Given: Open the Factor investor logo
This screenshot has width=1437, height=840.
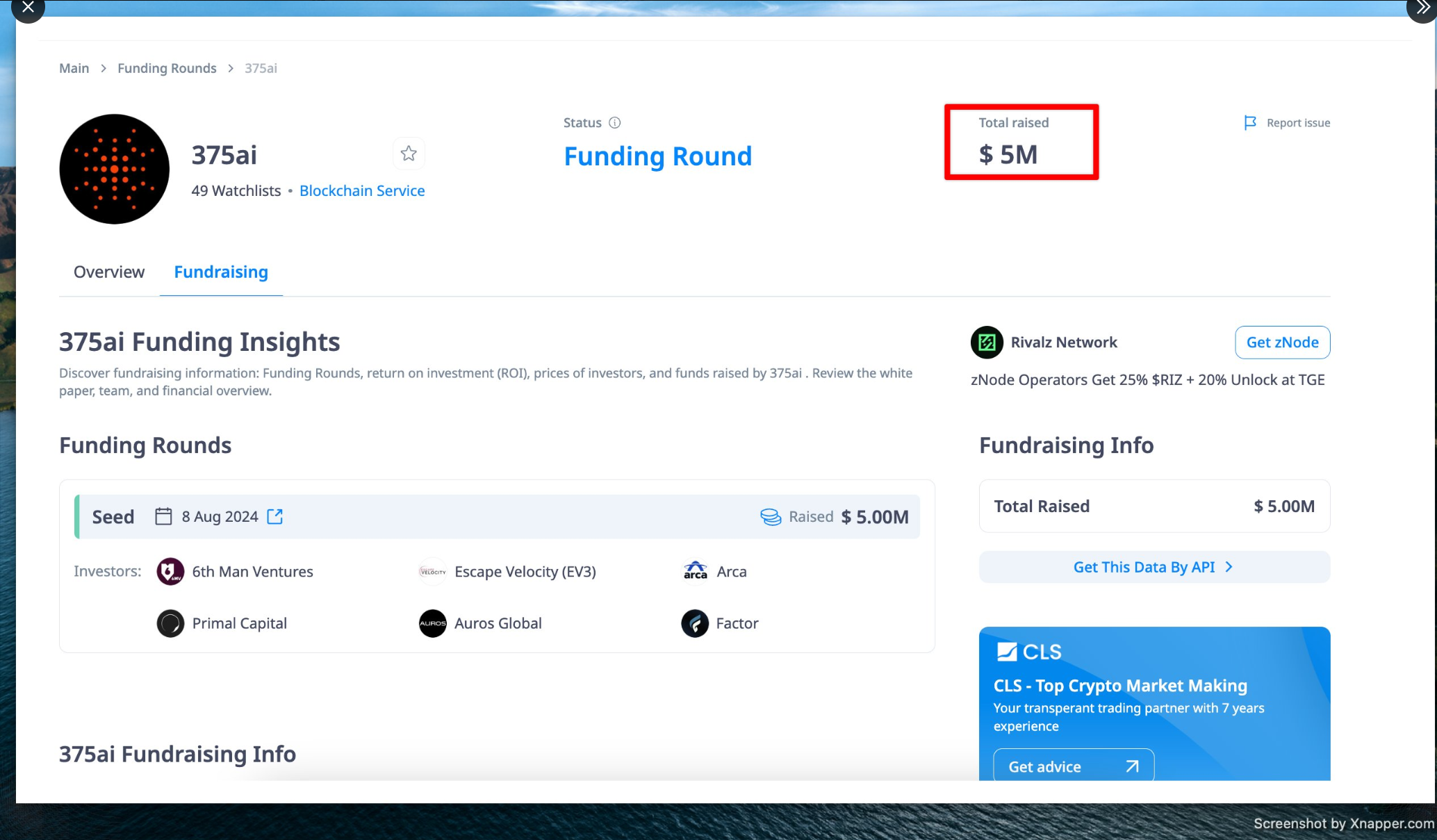Looking at the screenshot, I should point(695,623).
